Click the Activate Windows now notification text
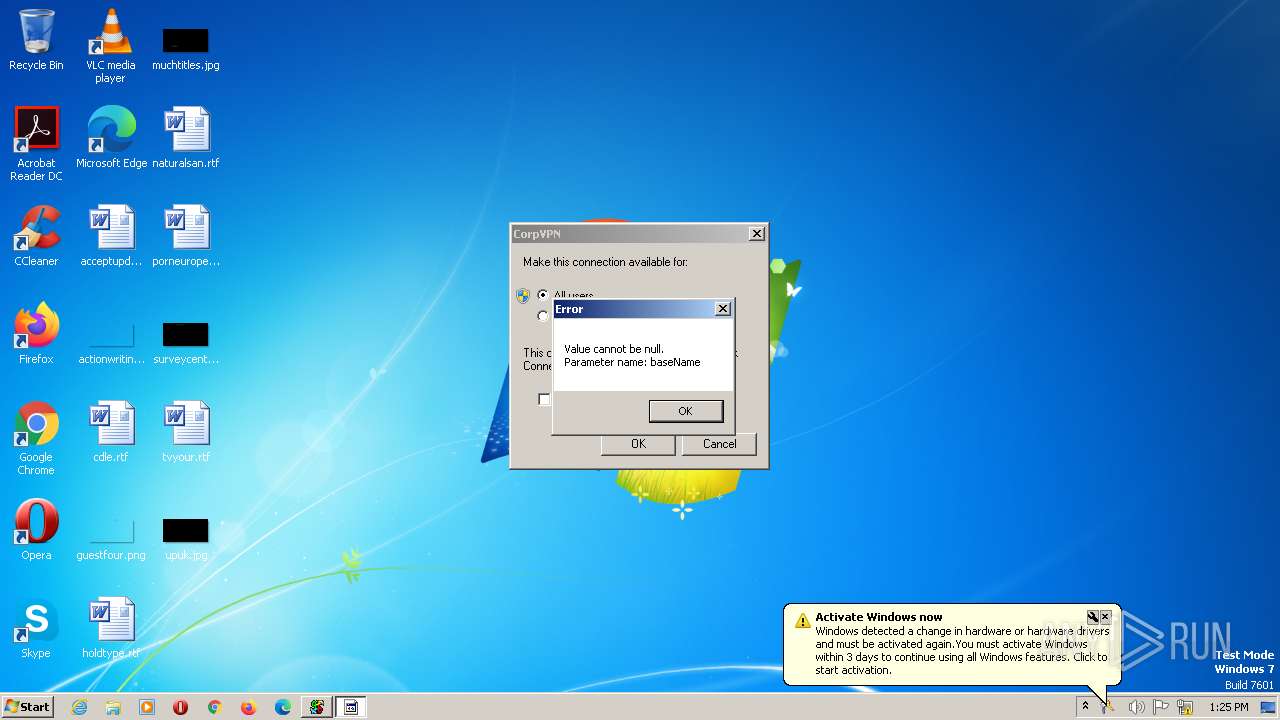This screenshot has width=1280, height=720. click(x=878, y=617)
